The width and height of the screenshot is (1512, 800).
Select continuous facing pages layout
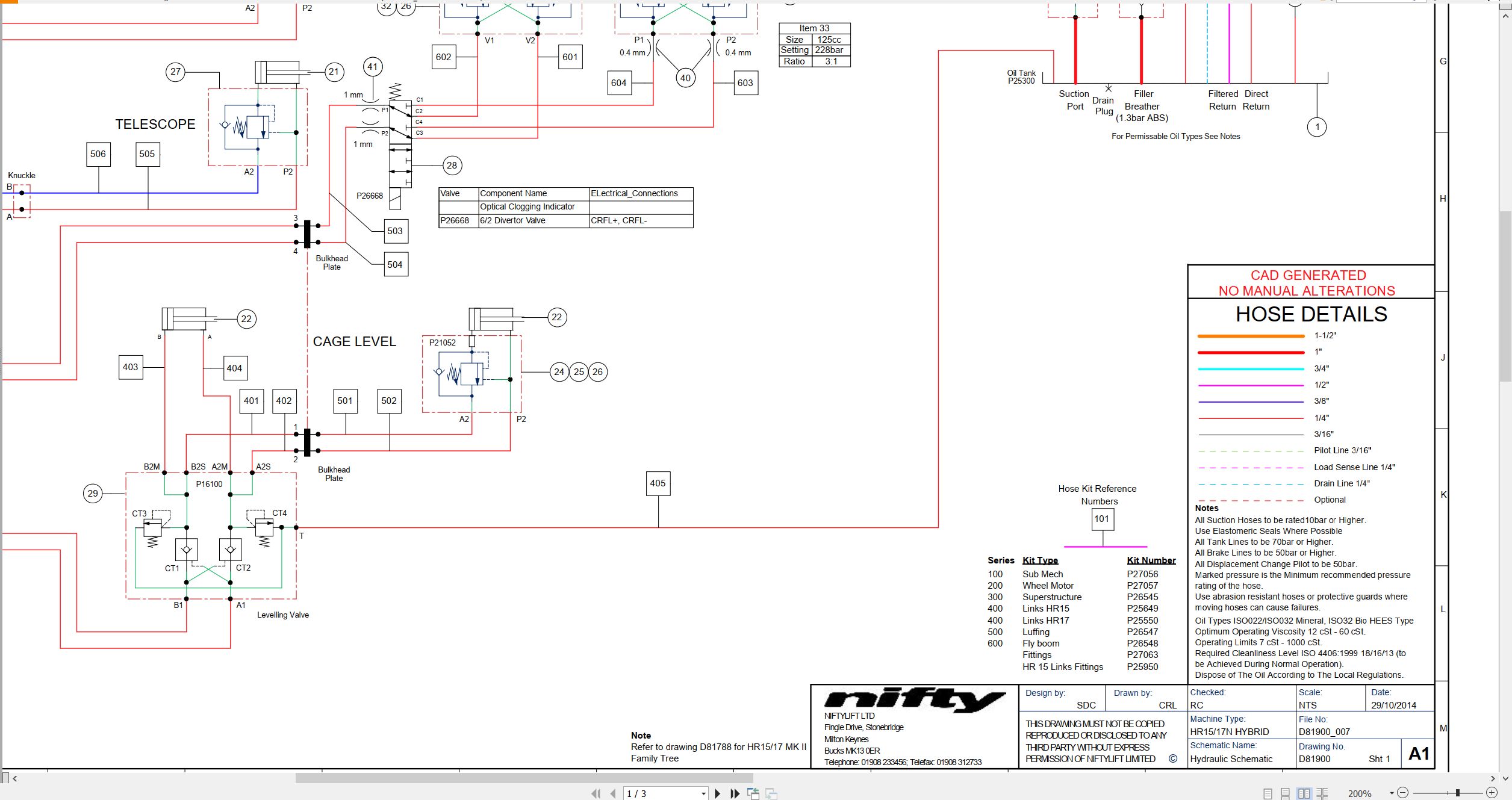pos(1322,794)
